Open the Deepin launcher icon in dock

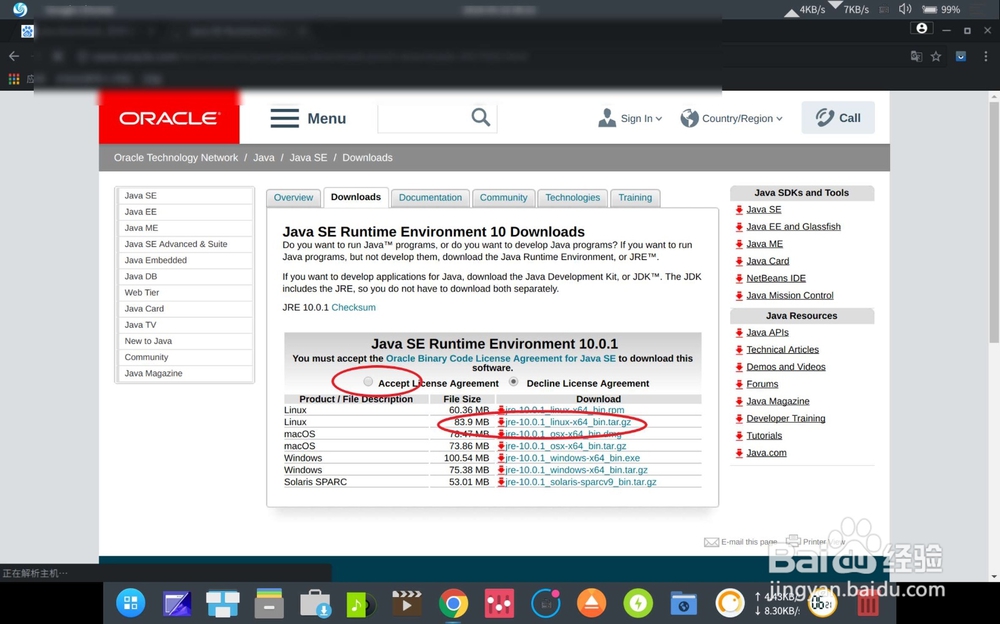click(131, 602)
